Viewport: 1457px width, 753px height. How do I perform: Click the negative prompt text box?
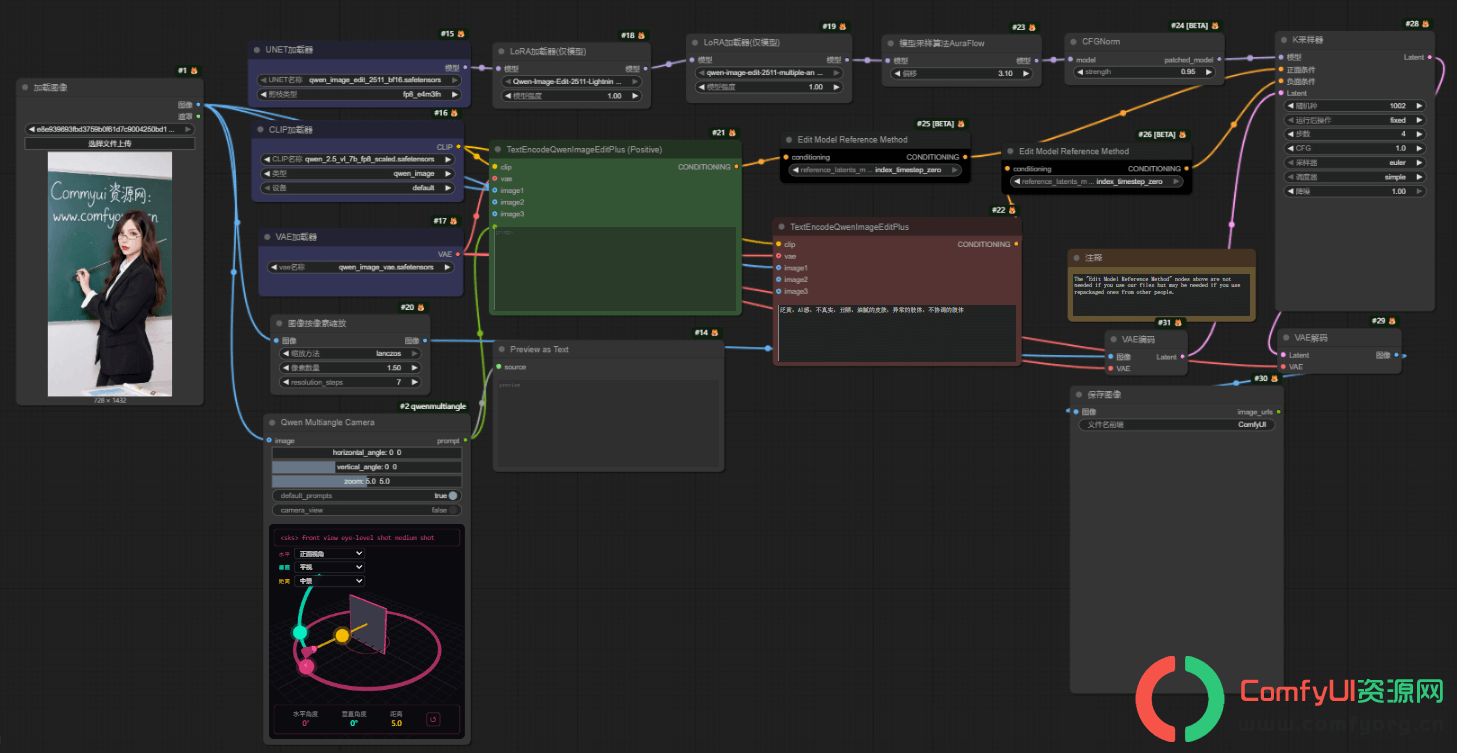[897, 333]
